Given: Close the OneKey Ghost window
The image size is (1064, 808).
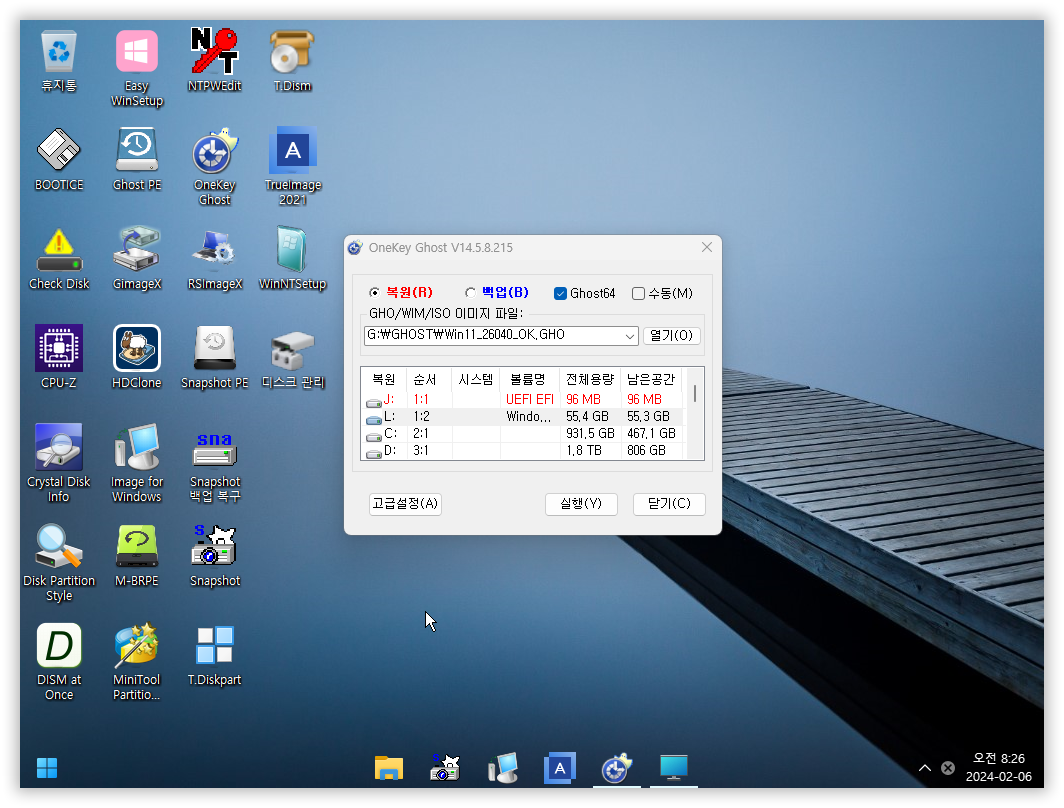Looking at the screenshot, I should tap(707, 247).
